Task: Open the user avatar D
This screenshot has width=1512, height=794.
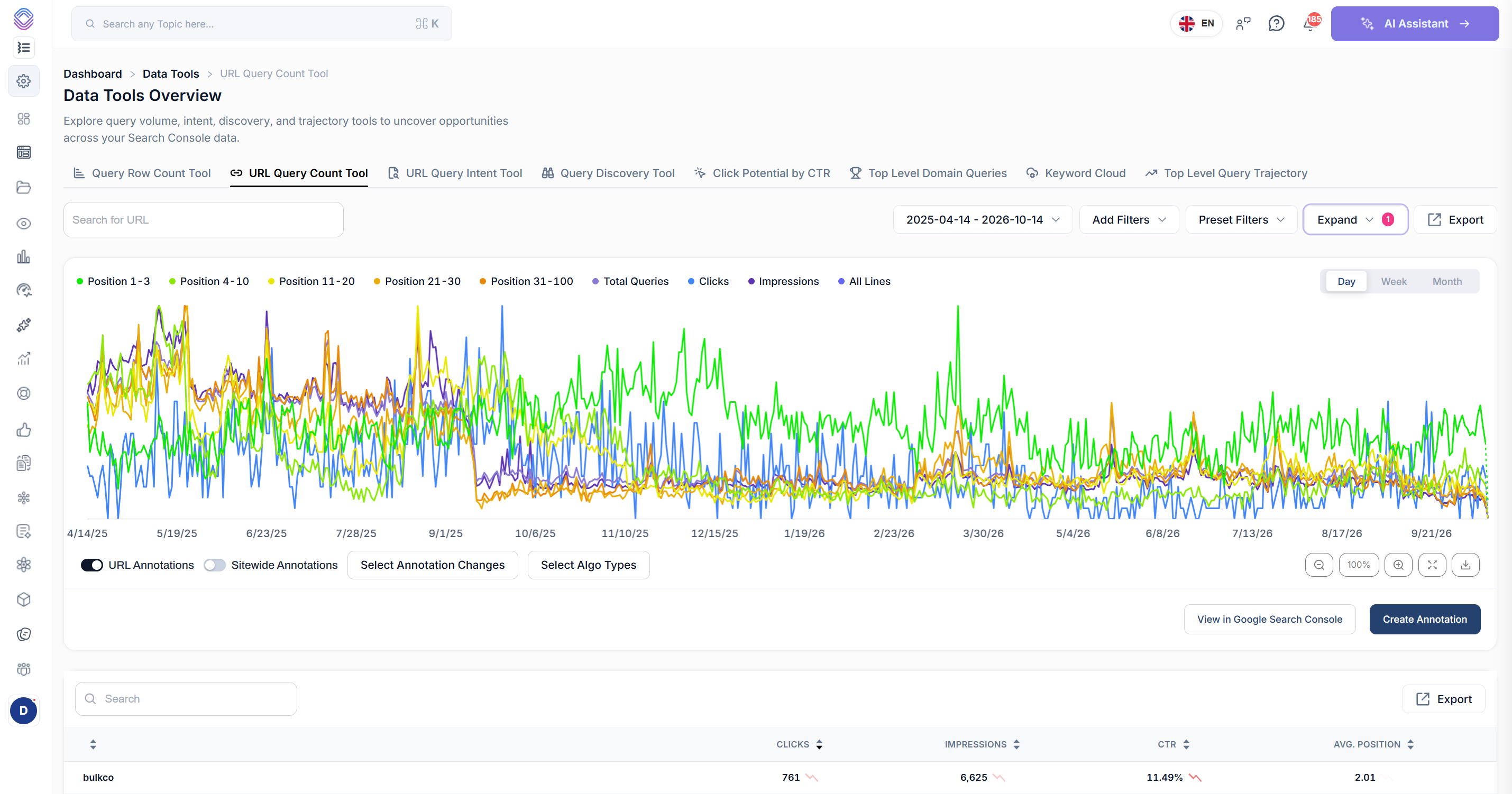Action: click(x=23, y=710)
